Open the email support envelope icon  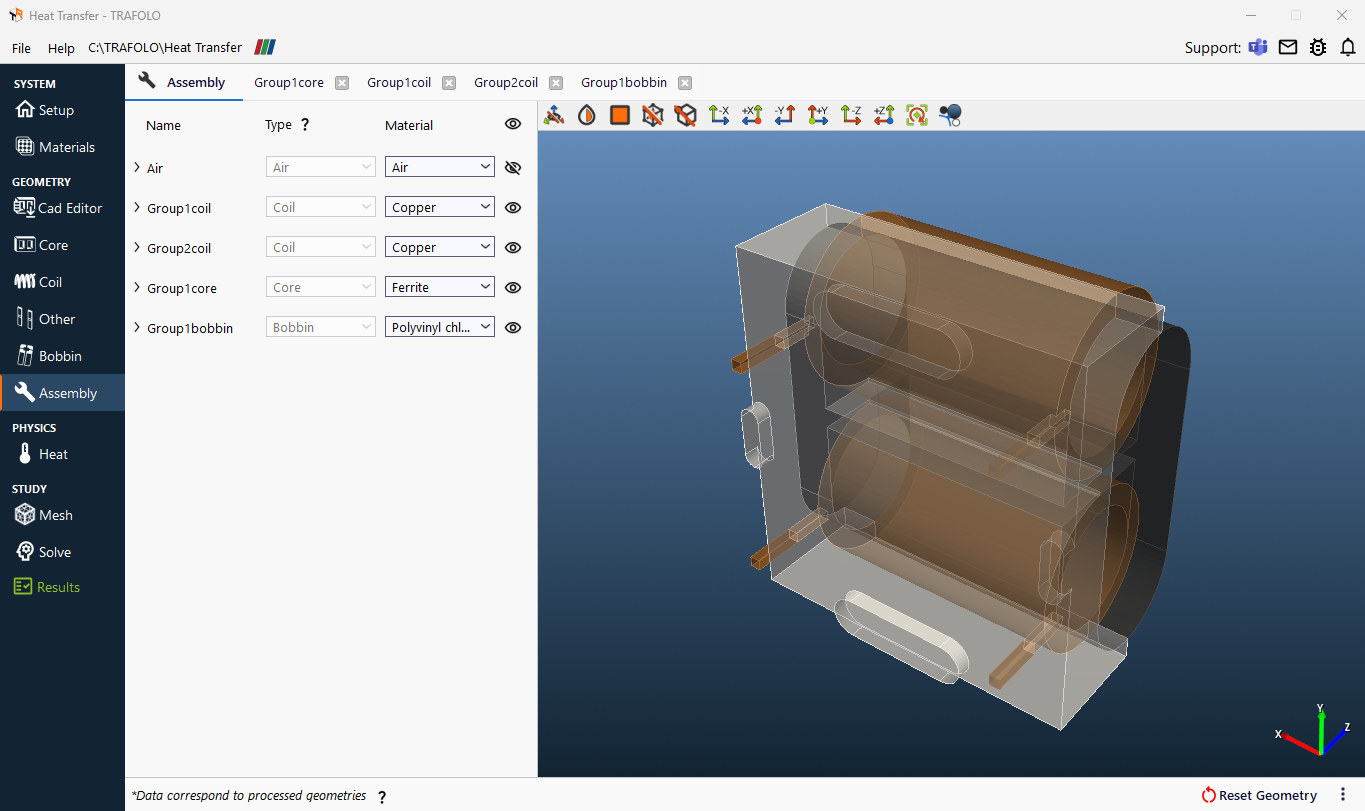[x=1288, y=47]
